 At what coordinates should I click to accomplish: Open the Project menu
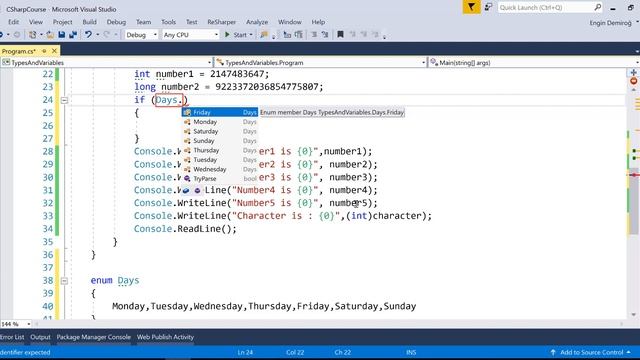point(62,22)
